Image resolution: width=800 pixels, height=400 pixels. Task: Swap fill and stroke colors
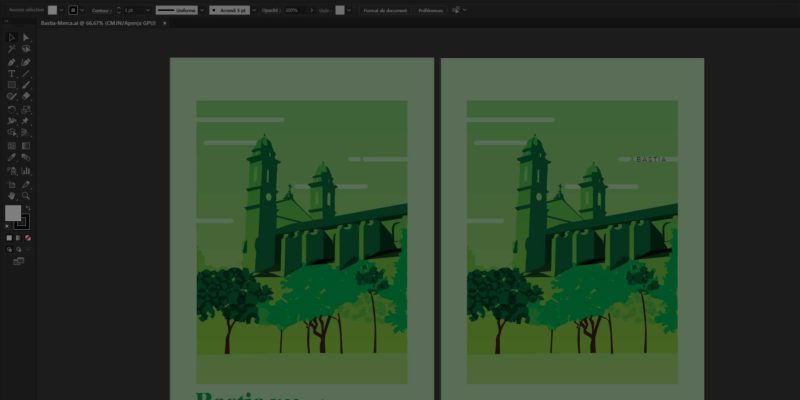click(27, 207)
